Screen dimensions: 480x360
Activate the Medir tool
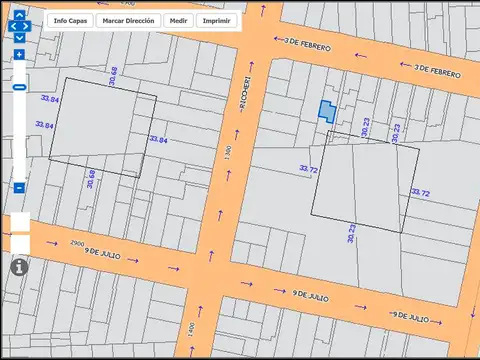178,21
